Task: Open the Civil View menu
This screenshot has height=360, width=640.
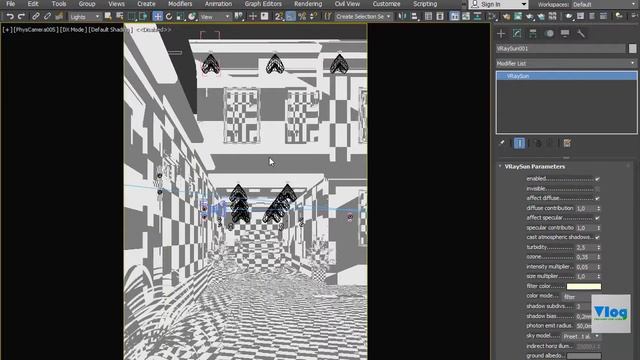Action: [x=347, y=4]
